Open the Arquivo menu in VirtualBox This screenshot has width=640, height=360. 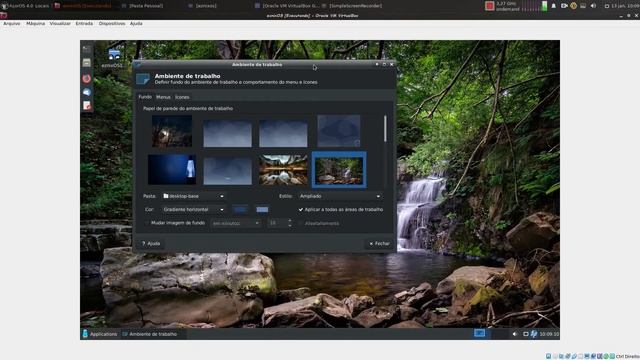pyautogui.click(x=11, y=24)
